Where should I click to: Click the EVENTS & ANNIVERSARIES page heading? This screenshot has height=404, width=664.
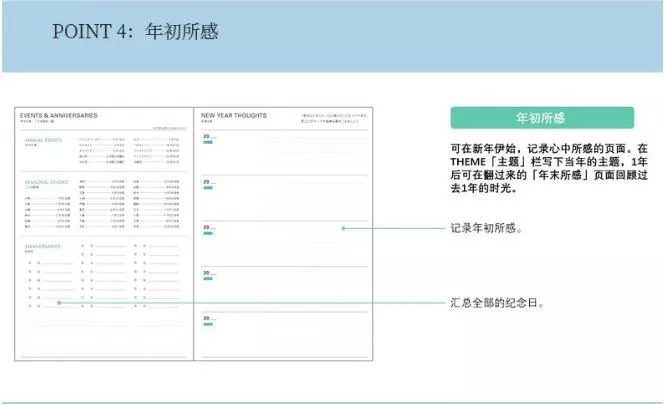coord(58,115)
